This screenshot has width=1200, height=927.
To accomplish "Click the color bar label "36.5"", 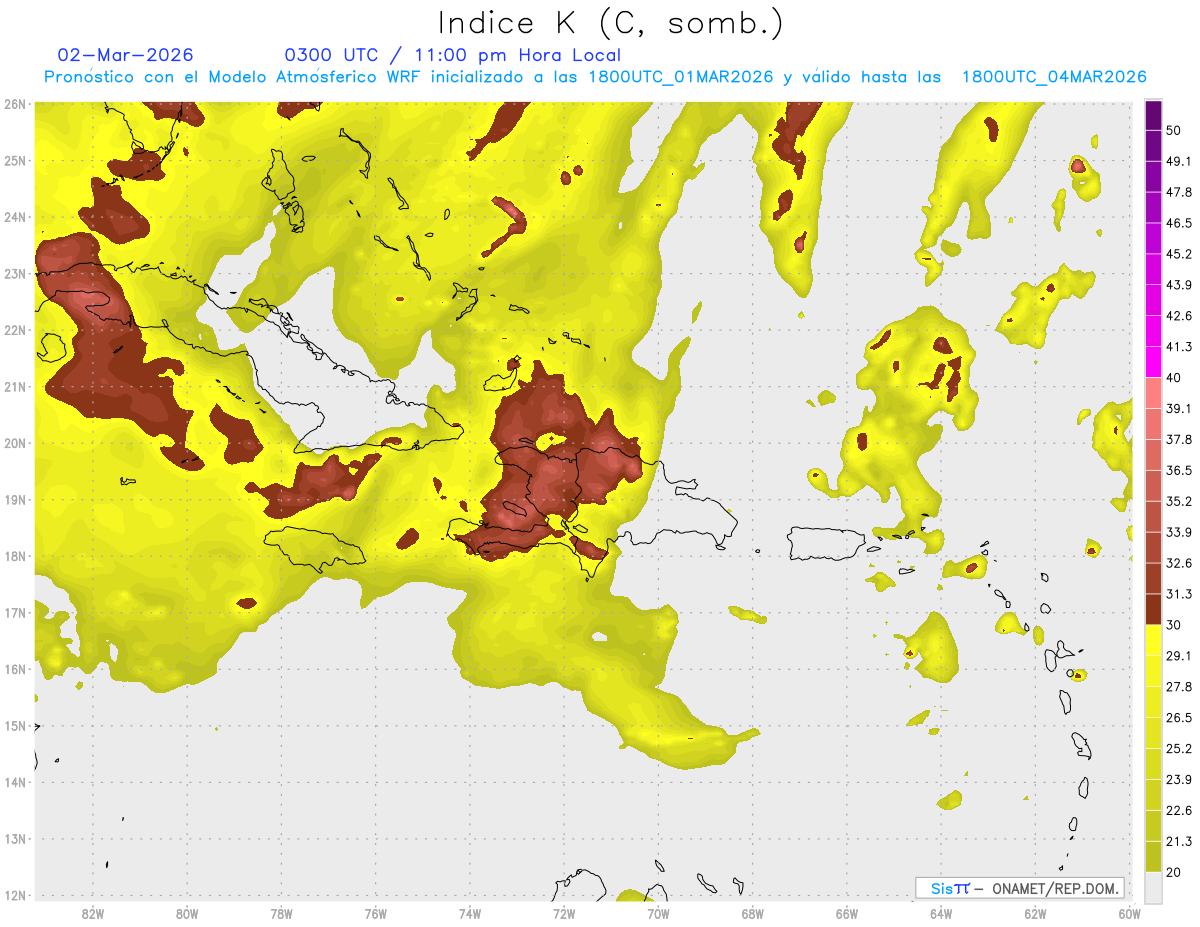I will click(x=1178, y=470).
